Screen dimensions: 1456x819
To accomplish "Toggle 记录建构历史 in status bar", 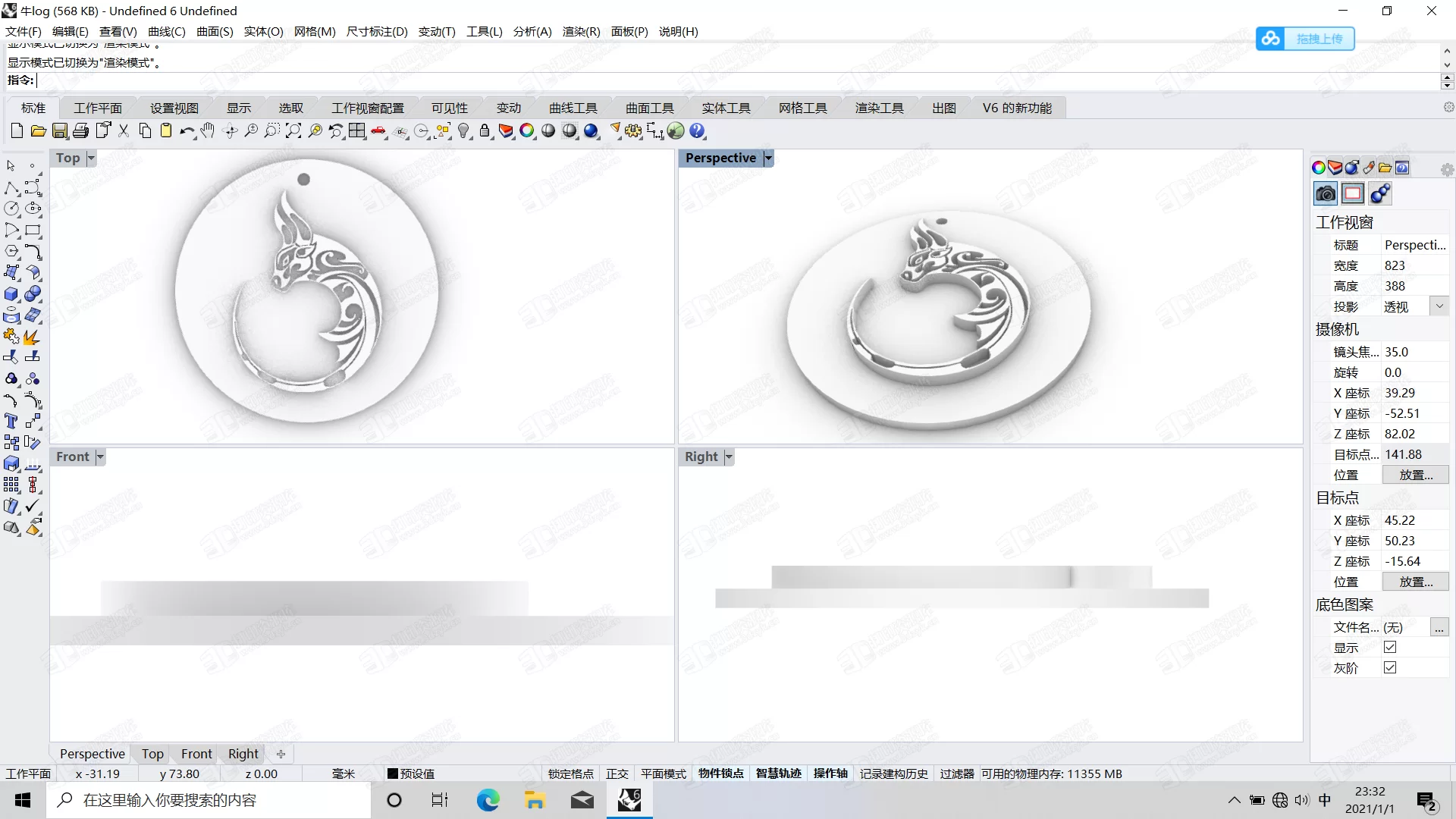I will (894, 773).
